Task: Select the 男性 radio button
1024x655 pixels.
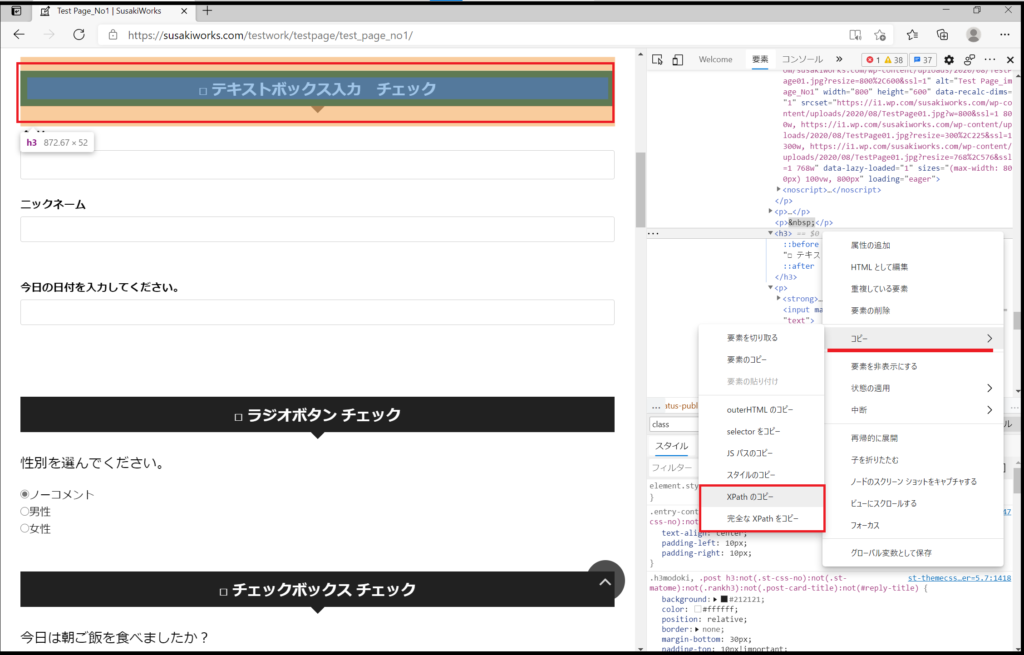Action: tap(25, 511)
